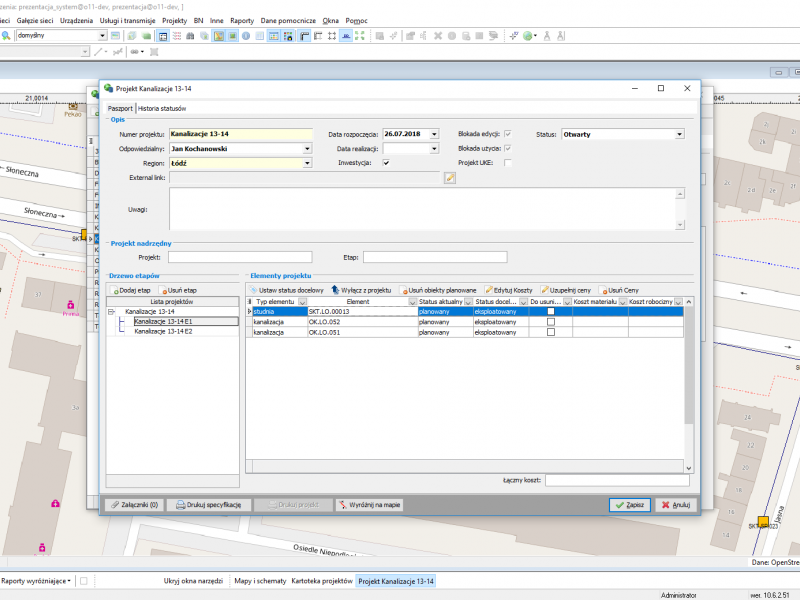Click the Etap input field
The image size is (800, 600).
[435, 257]
